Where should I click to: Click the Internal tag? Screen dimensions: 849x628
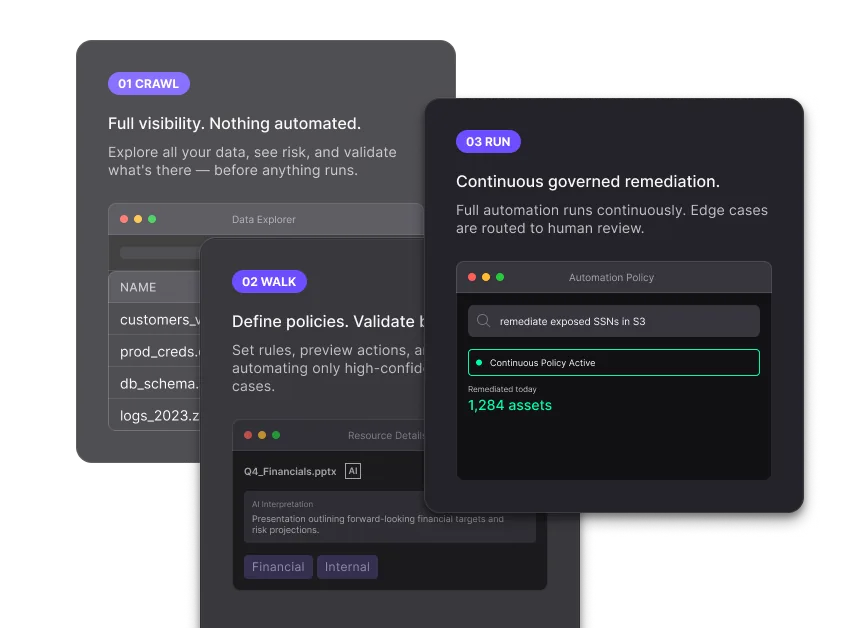(x=347, y=567)
